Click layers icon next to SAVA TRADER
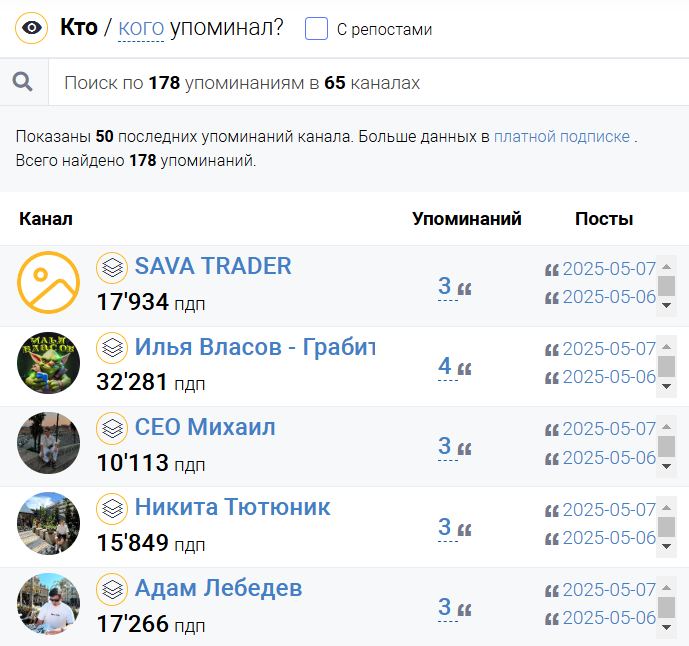Viewport: 689px width, 646px height. click(112, 267)
